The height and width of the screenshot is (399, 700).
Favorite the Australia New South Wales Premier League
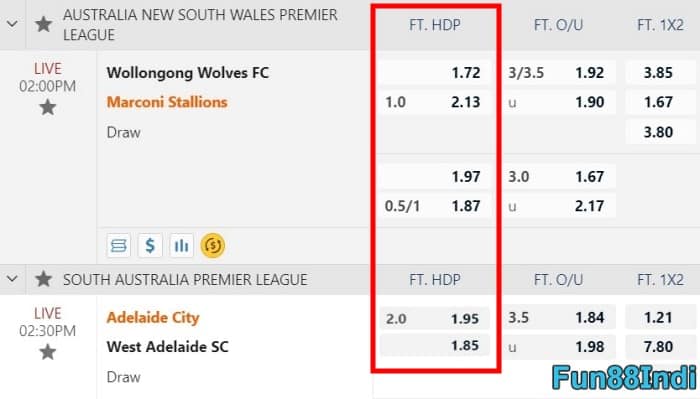click(x=43, y=24)
